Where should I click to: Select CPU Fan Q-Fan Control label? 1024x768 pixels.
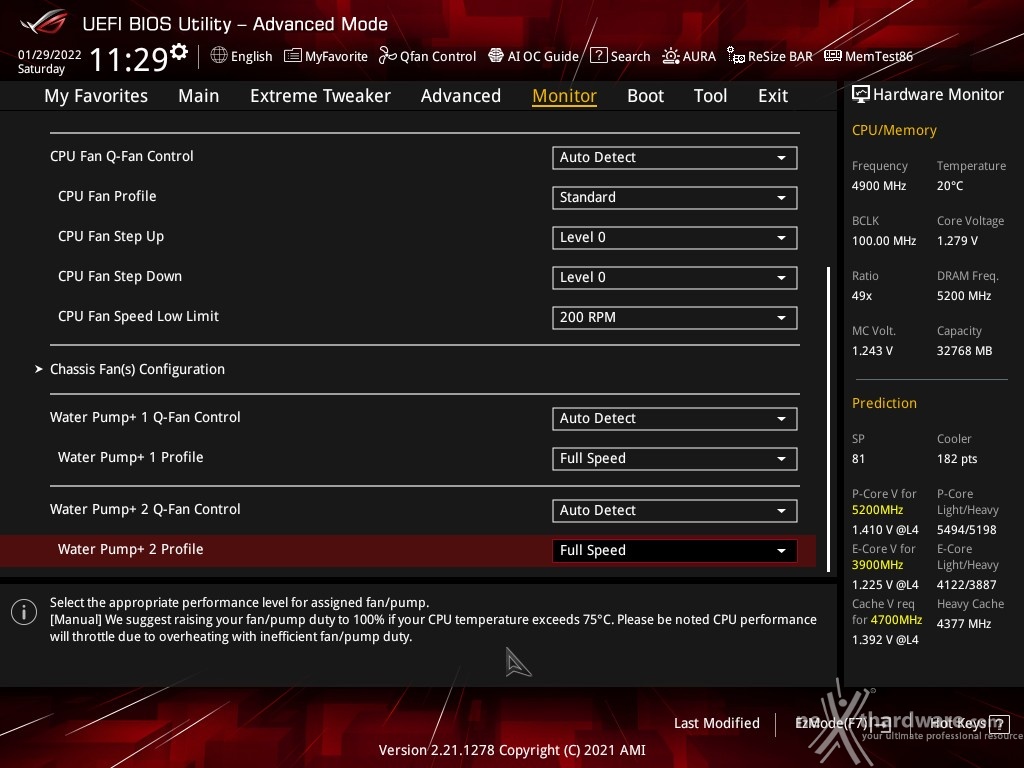tap(121, 157)
